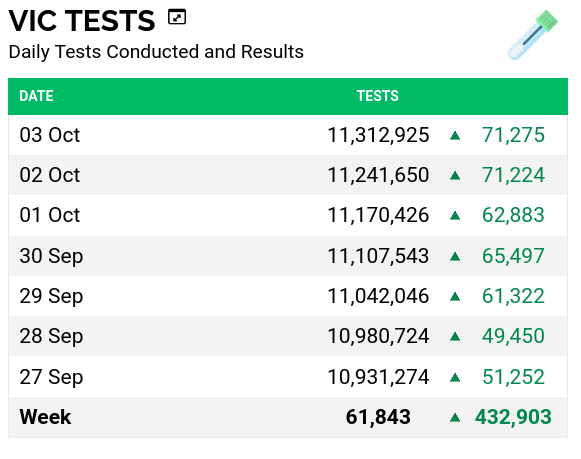The width and height of the screenshot is (581, 459).
Task: Click the total 10,980,724 value
Action: click(x=378, y=336)
